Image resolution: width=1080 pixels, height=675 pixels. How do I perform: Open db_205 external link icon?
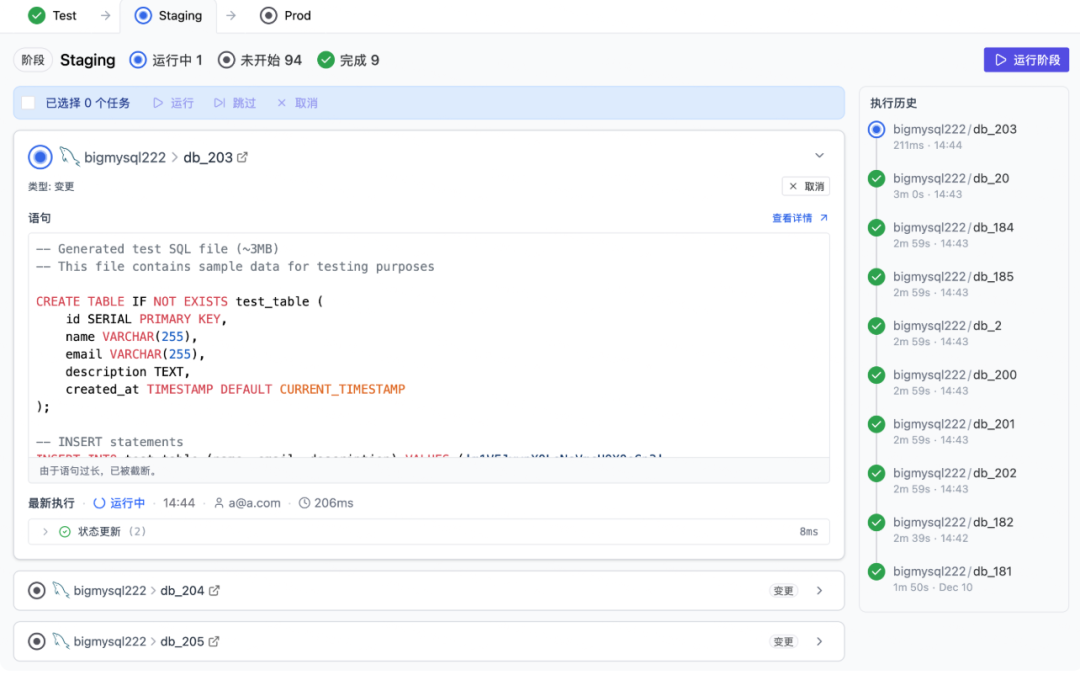tap(214, 641)
